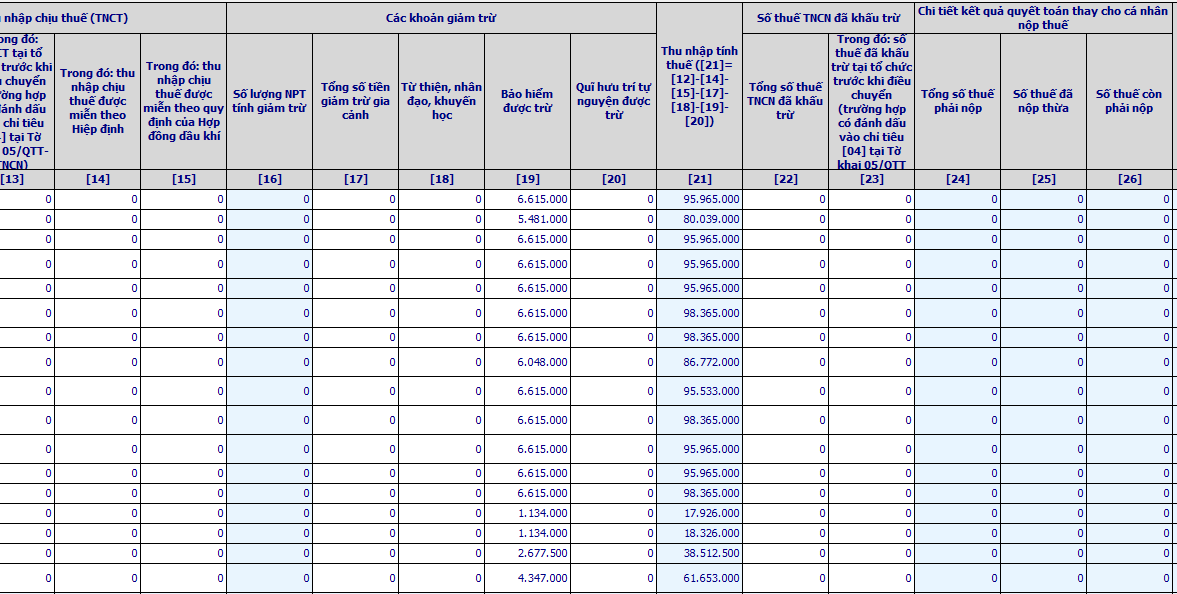The height and width of the screenshot is (594, 1177).
Task: Select the cell containing 38.512.500
Action: 700,553
